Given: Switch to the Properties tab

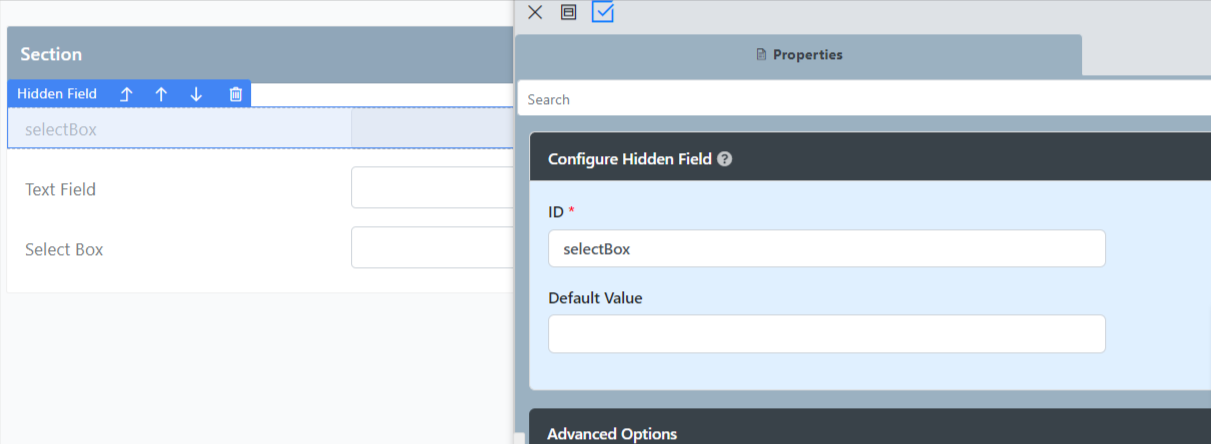Looking at the screenshot, I should (798, 55).
